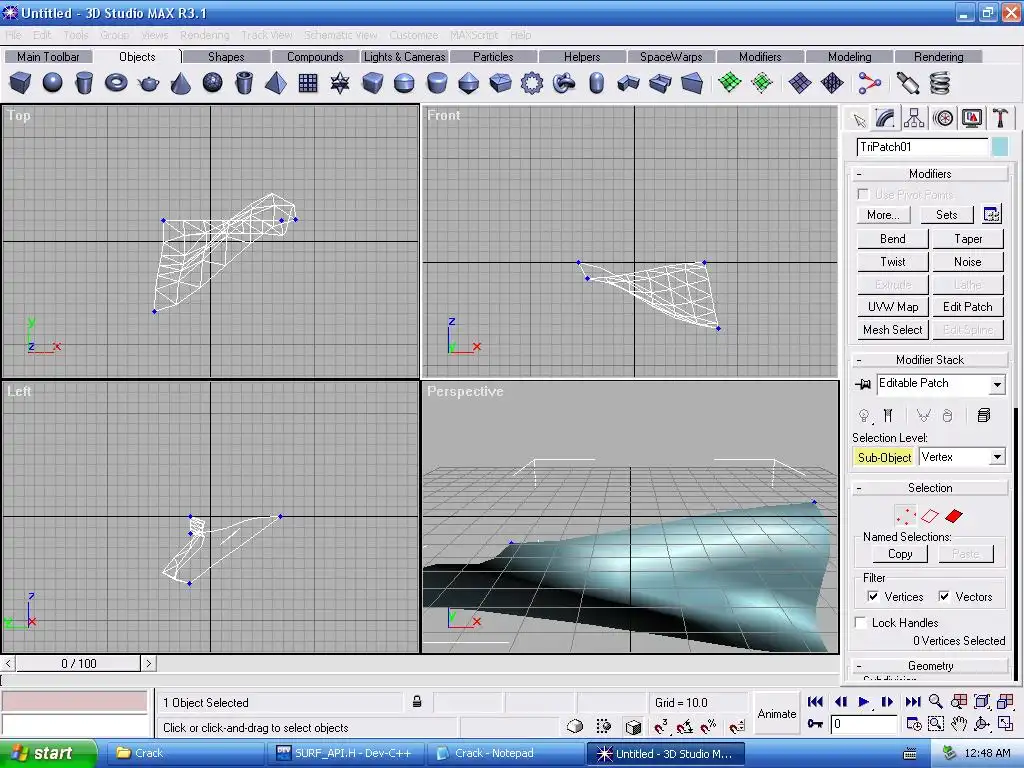
Task: Create a Spring object
Action: 939,83
